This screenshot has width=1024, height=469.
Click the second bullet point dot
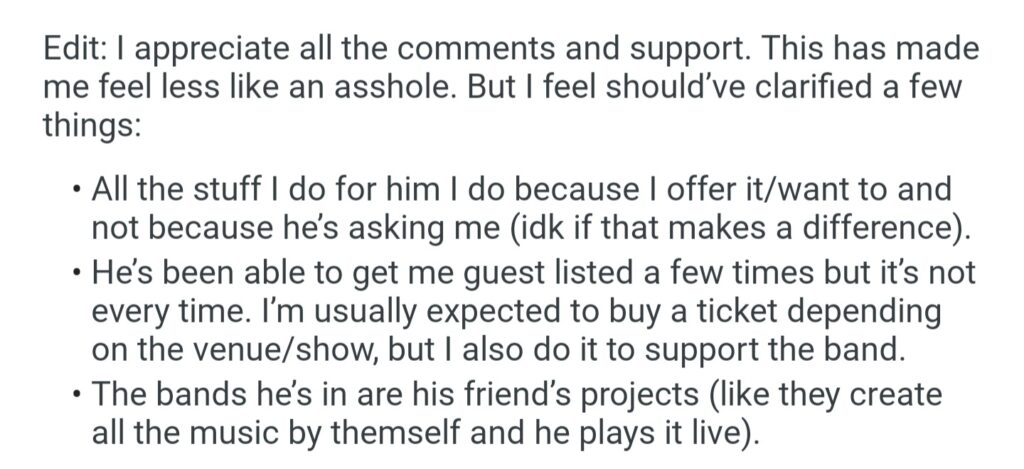(76, 274)
